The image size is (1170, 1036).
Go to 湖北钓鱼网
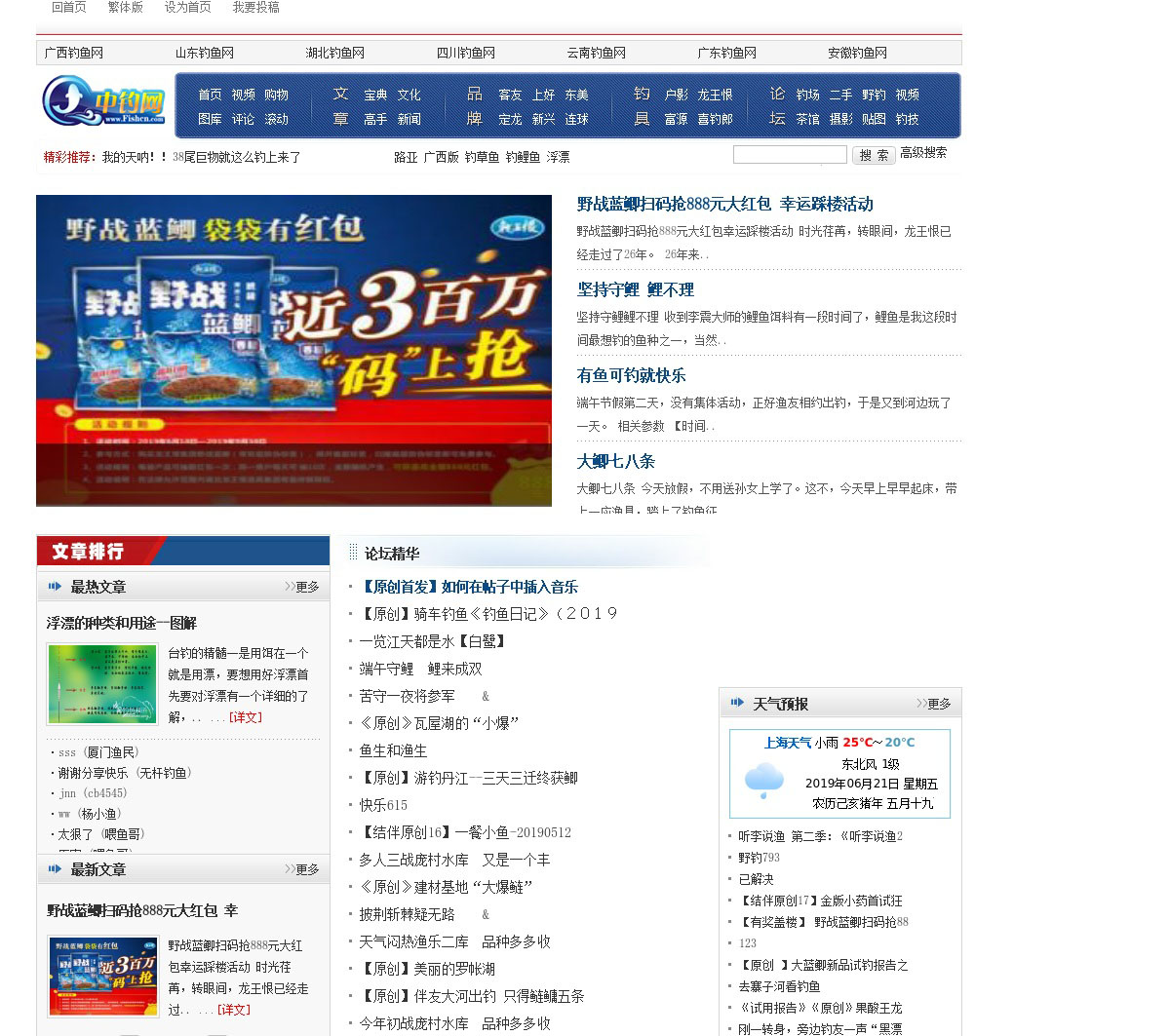(335, 53)
